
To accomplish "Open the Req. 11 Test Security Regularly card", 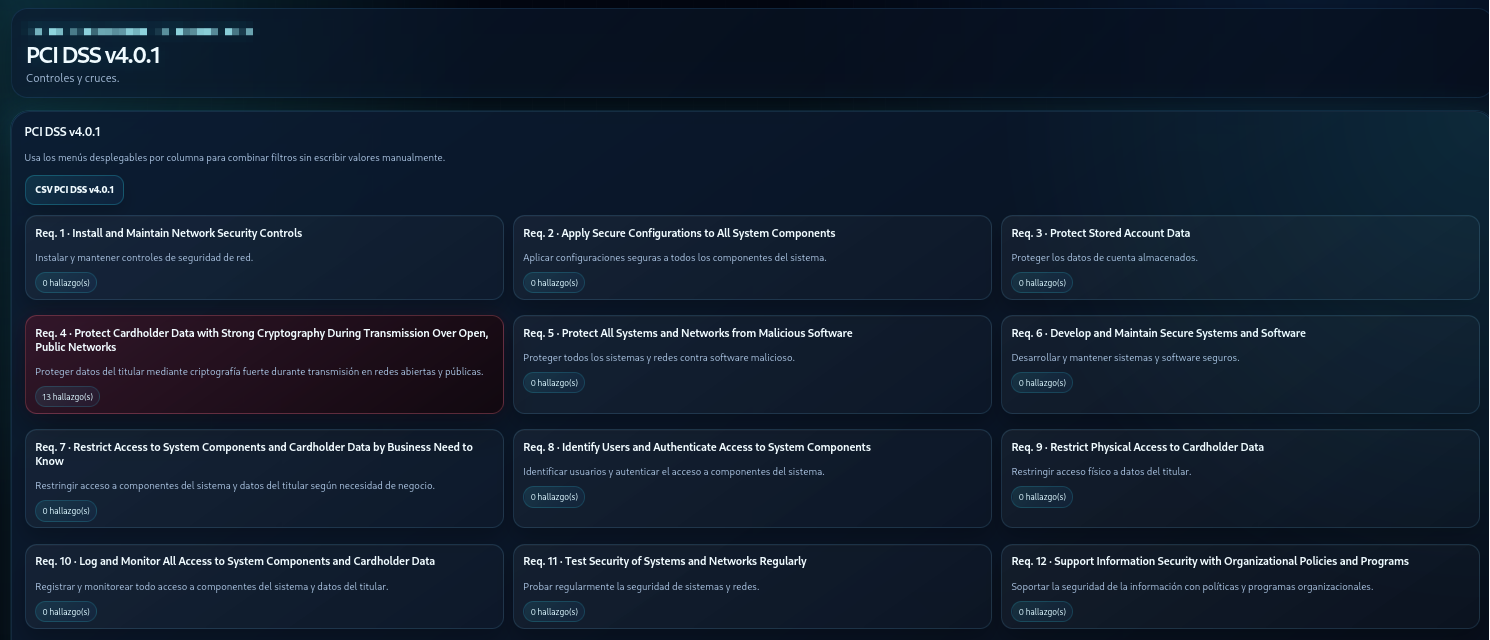I will click(x=752, y=586).
